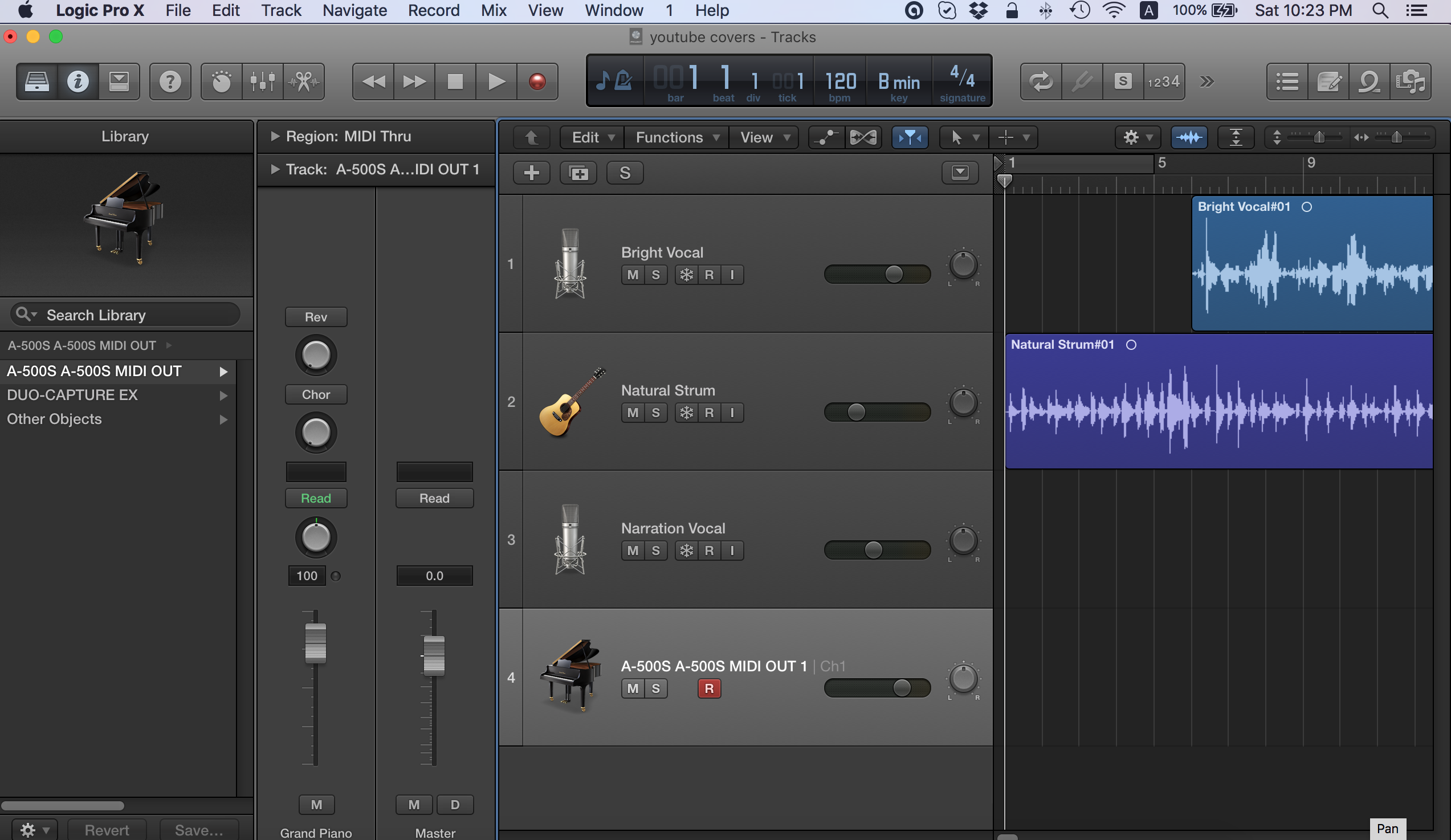This screenshot has height=840, width=1451.
Task: Open the Mix menu
Action: [494, 10]
